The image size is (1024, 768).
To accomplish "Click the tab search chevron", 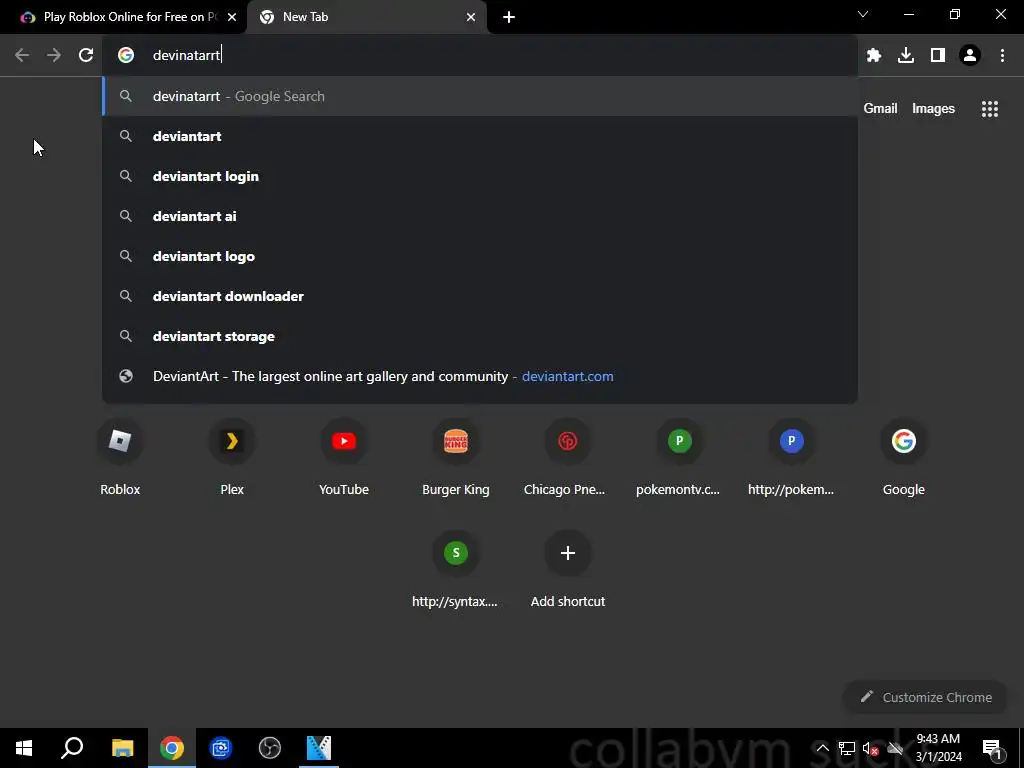I will coord(863,14).
